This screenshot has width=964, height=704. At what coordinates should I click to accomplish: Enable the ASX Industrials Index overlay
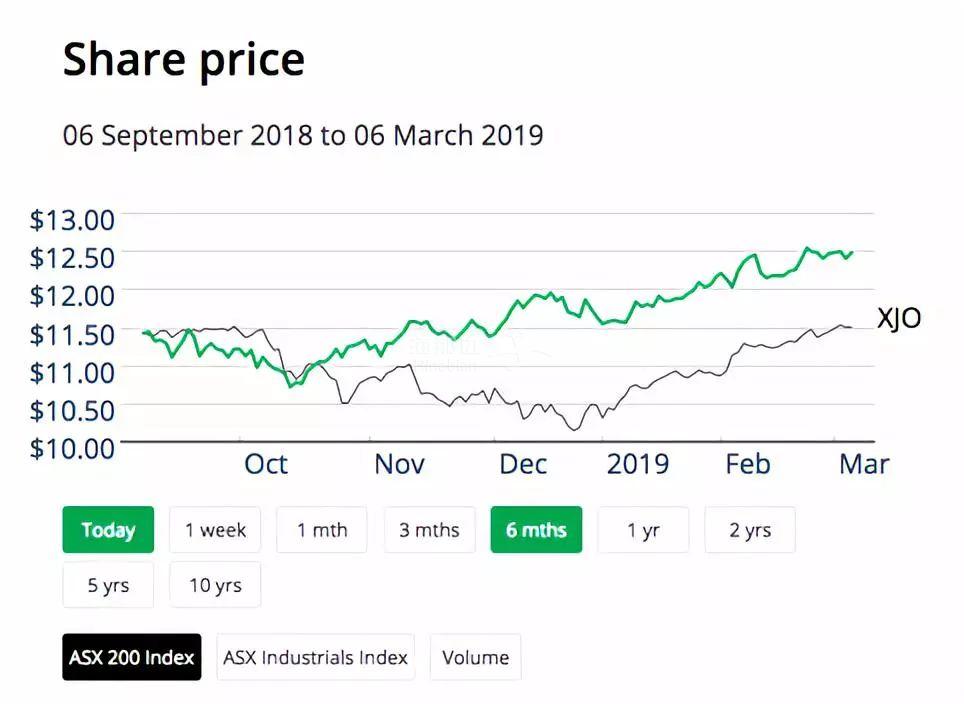pyautogui.click(x=315, y=657)
